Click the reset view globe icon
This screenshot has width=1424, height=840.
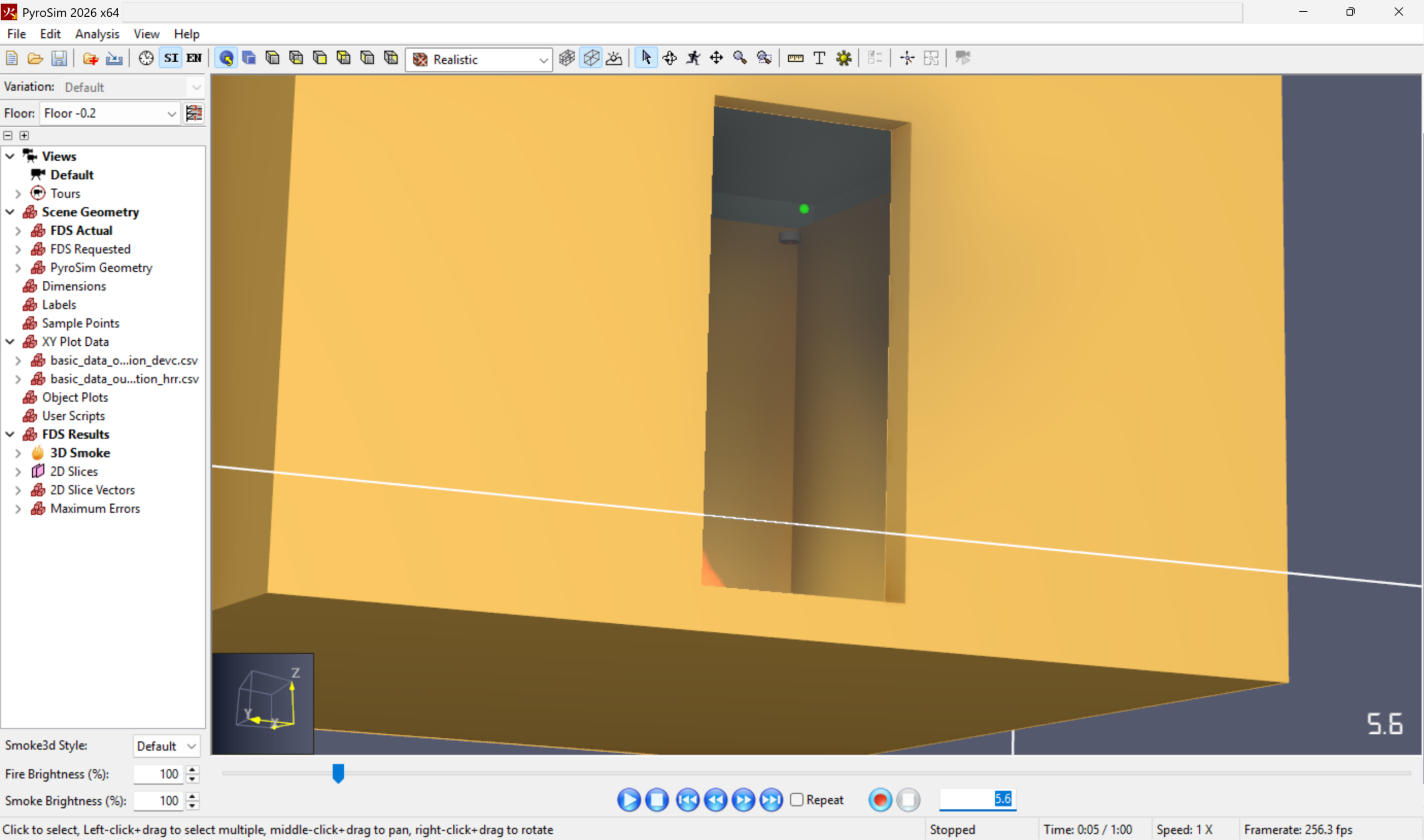[x=226, y=58]
